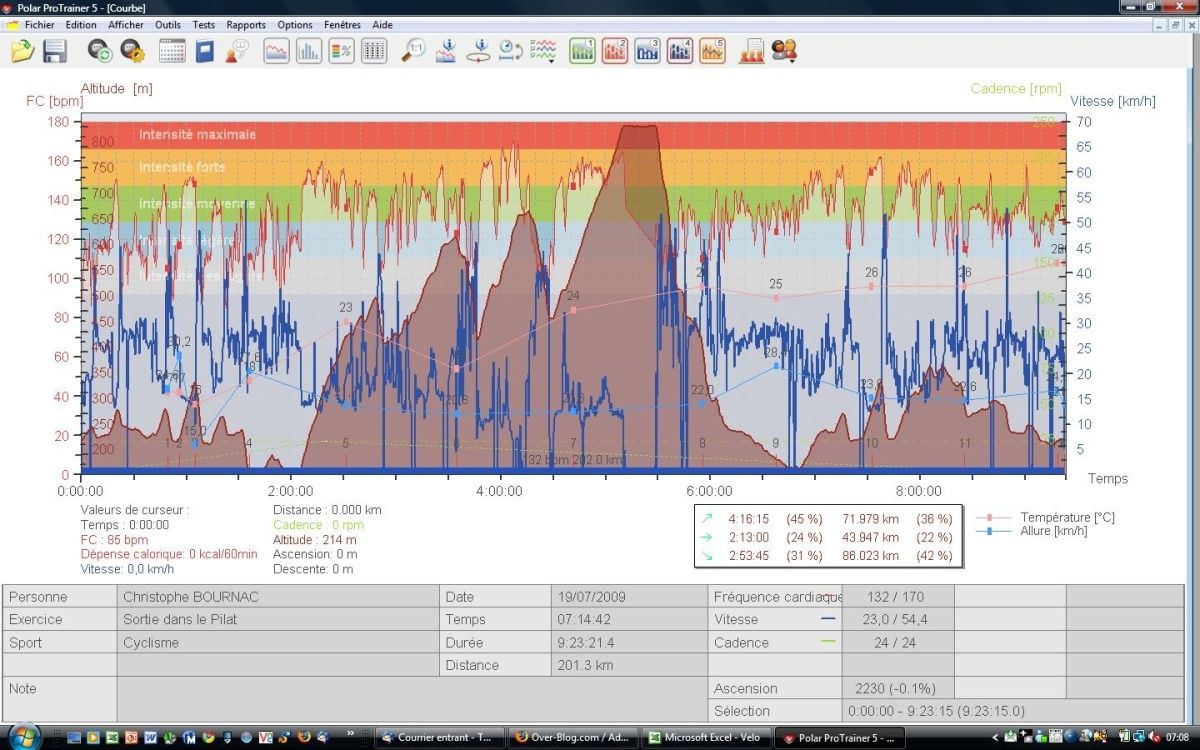
Task: Click the selection range 0:00:00 - 9:23:15
Action: (x=936, y=711)
